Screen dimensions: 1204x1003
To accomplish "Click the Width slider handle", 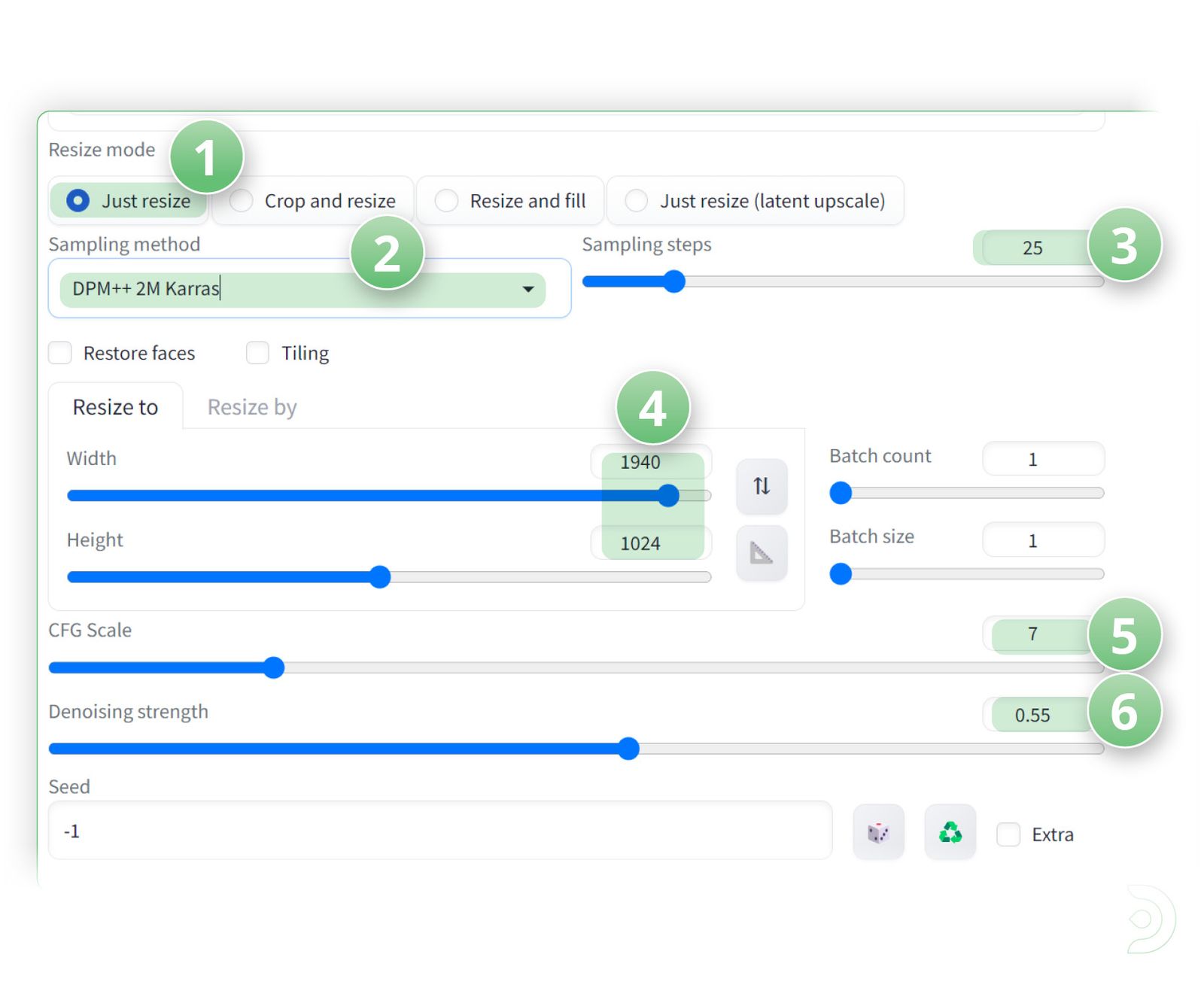I will click(x=669, y=495).
